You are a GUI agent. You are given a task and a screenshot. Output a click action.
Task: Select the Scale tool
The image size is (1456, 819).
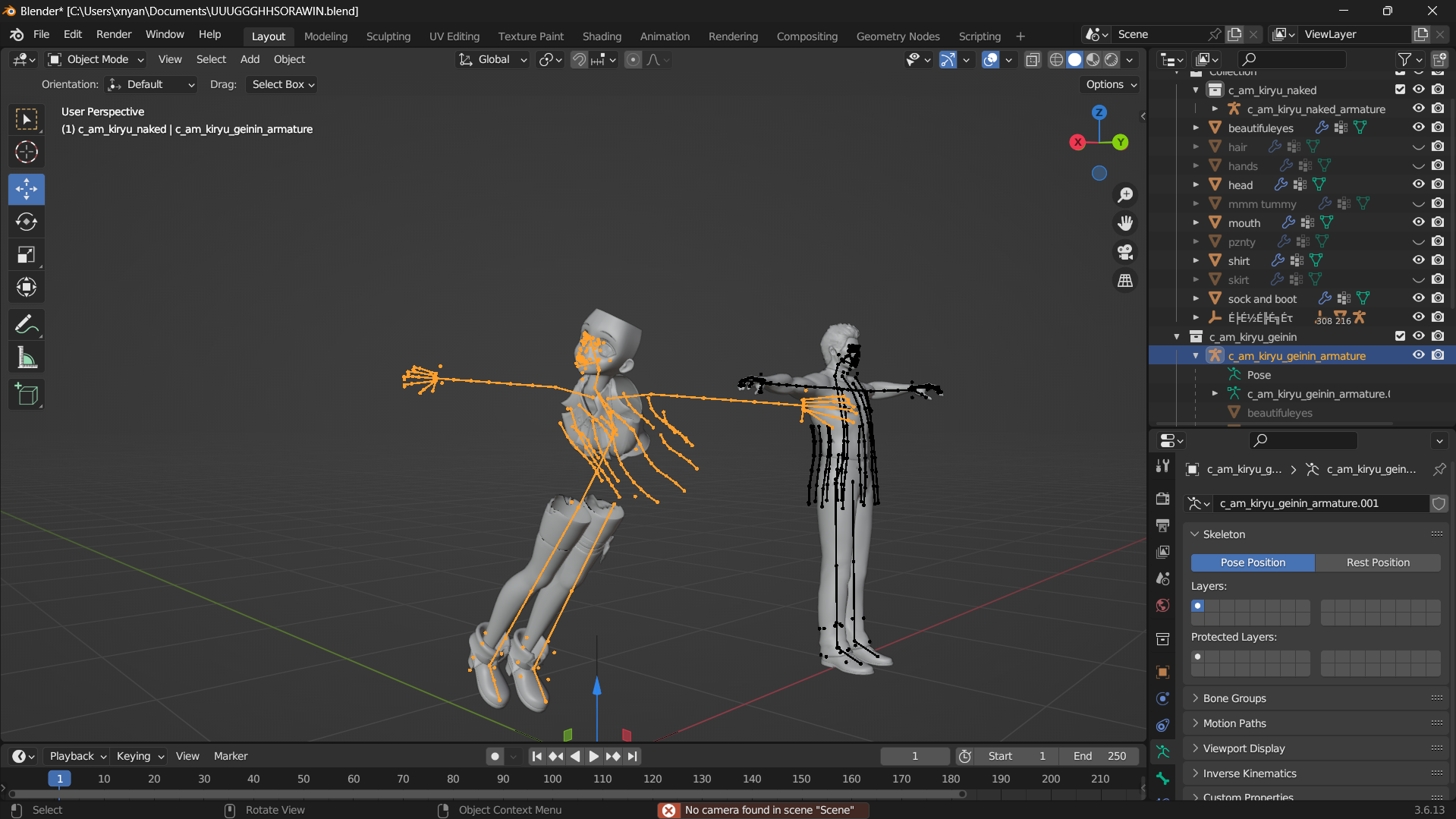(x=27, y=255)
